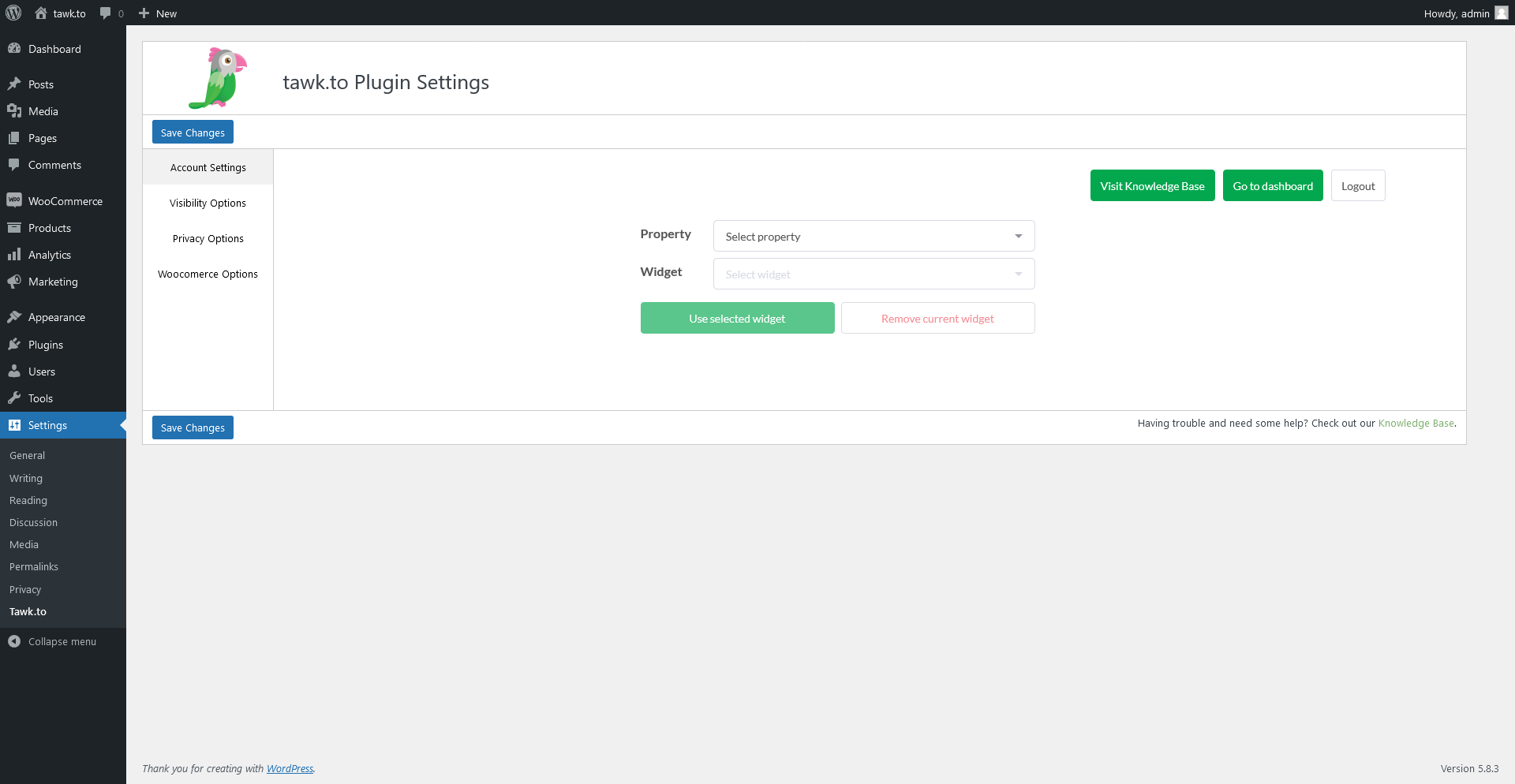Click the Appearance paintbrush icon
The image size is (1515, 784).
click(x=14, y=317)
